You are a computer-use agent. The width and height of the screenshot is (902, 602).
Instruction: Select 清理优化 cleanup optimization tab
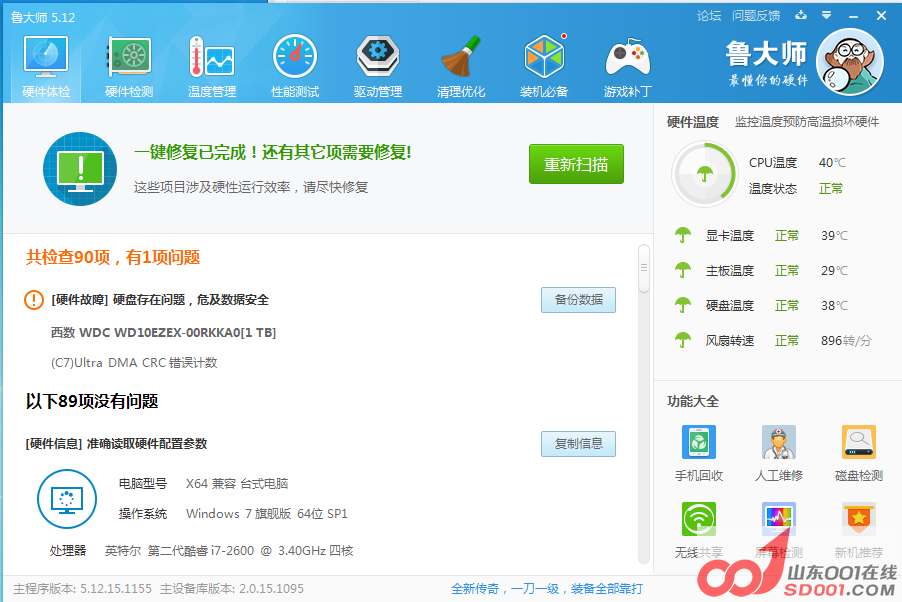(x=460, y=66)
